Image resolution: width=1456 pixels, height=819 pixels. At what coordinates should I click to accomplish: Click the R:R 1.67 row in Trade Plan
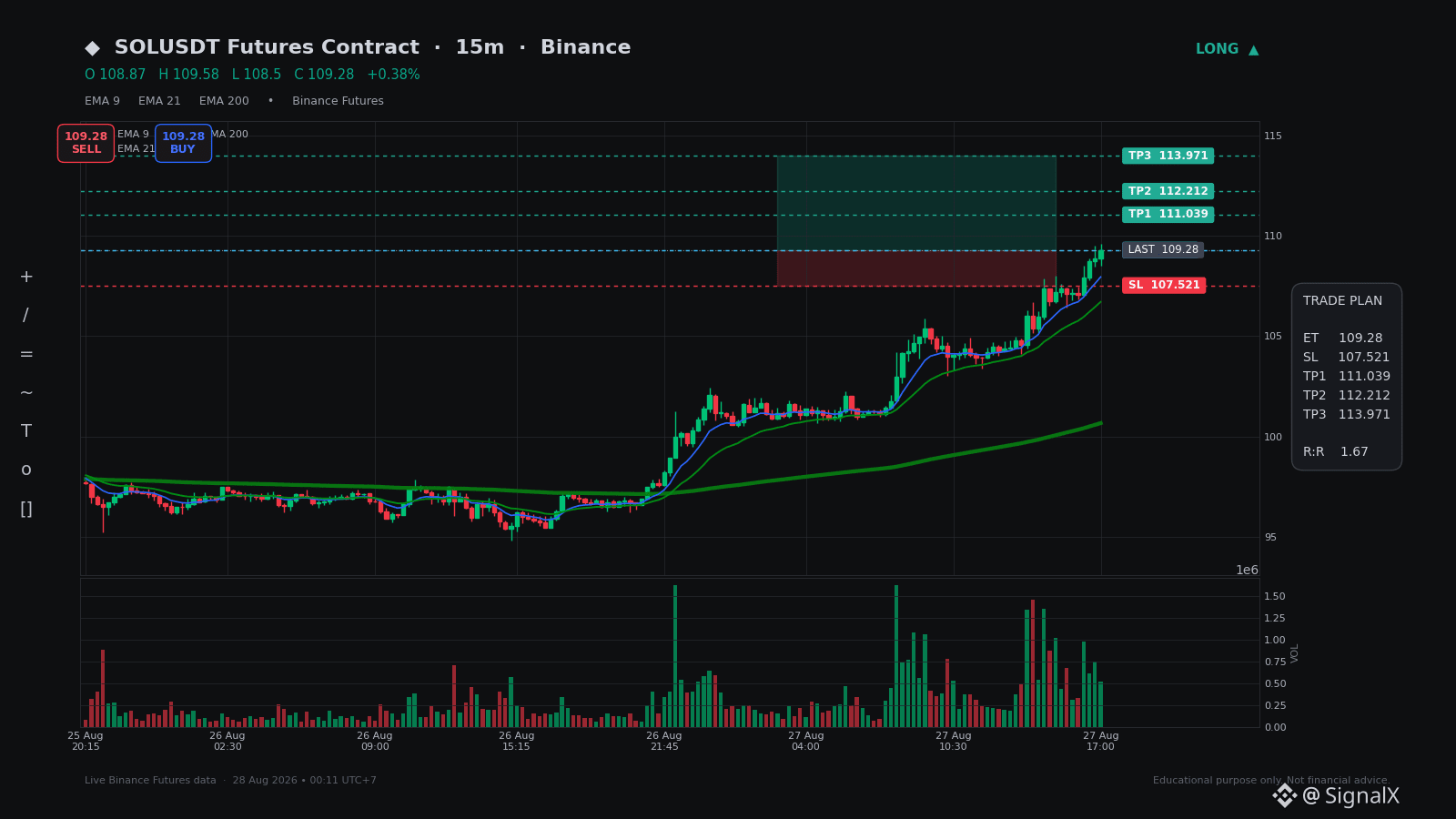tap(1336, 452)
